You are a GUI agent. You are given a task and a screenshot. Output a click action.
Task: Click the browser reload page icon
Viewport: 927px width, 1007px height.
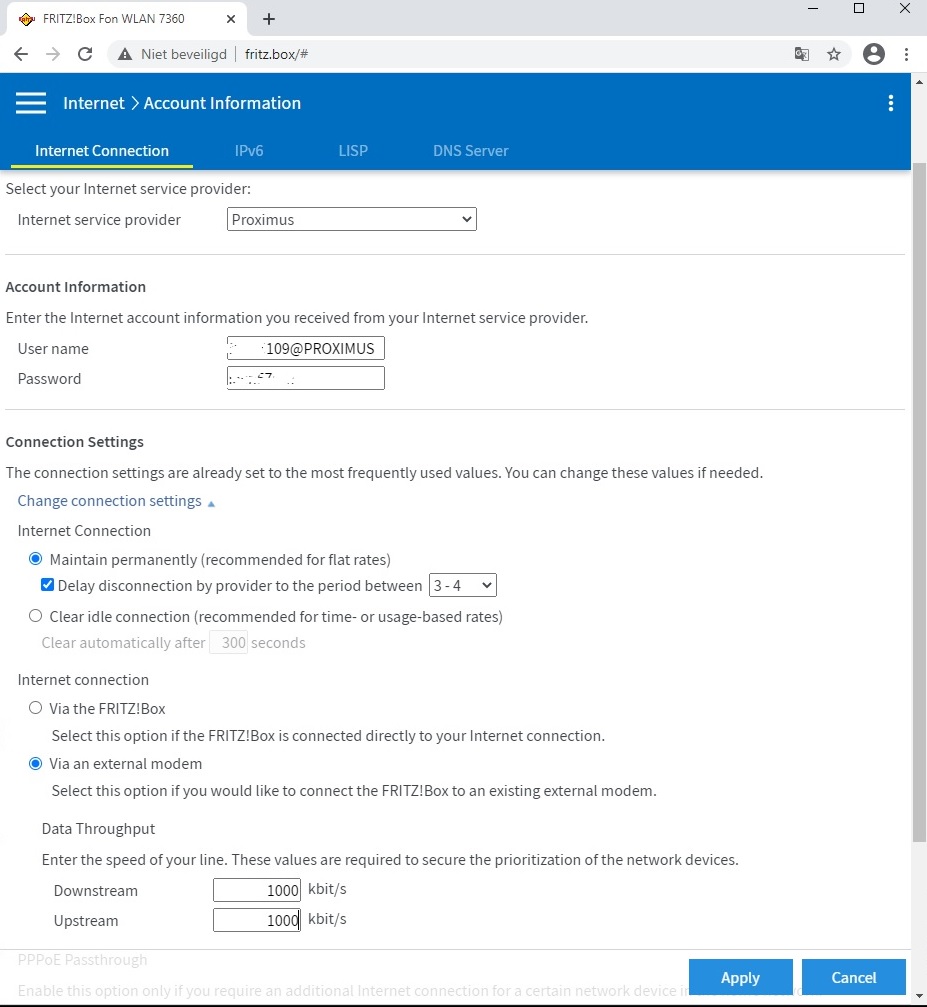[85, 54]
